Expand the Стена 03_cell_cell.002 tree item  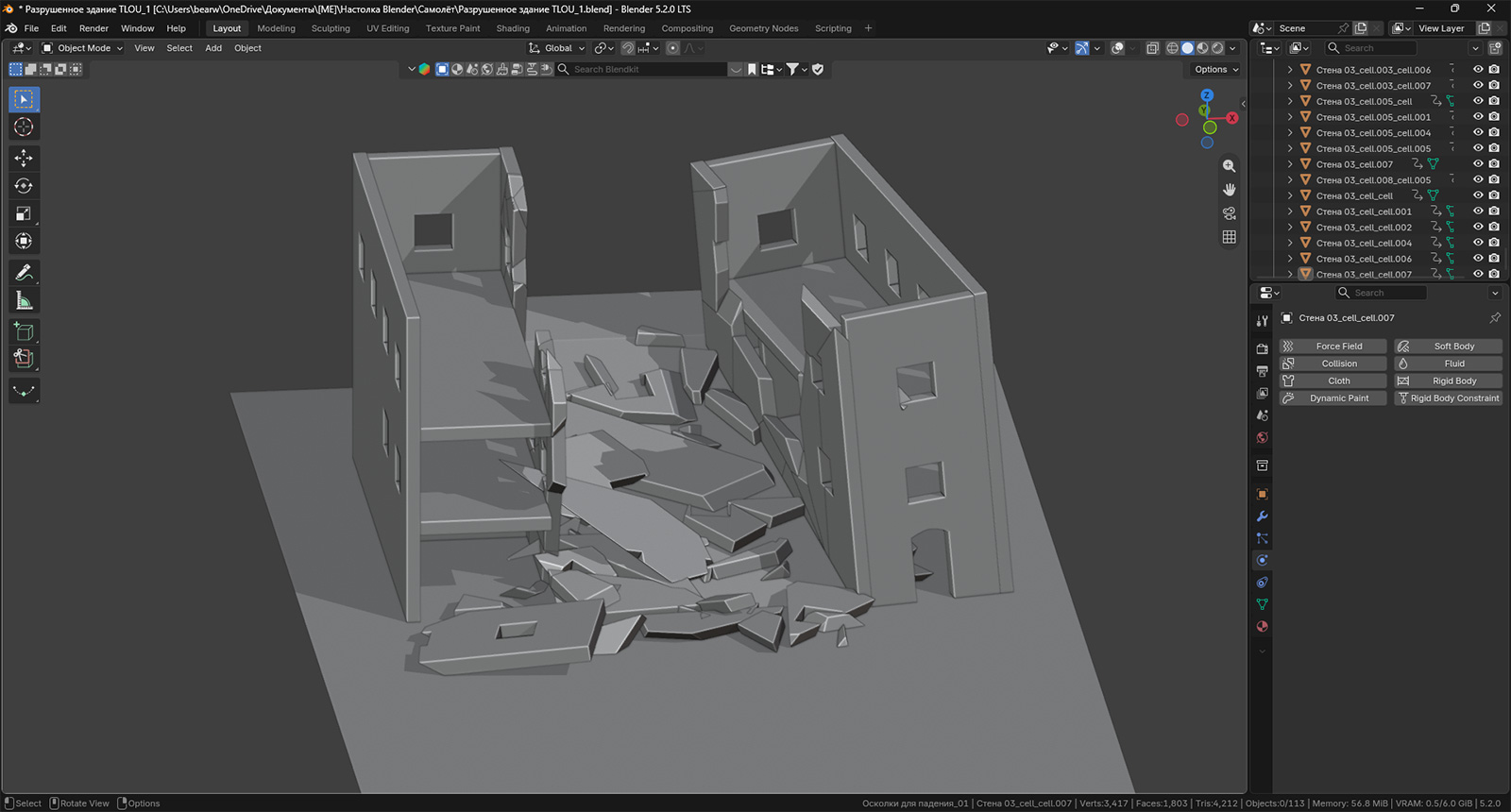tap(1290, 228)
